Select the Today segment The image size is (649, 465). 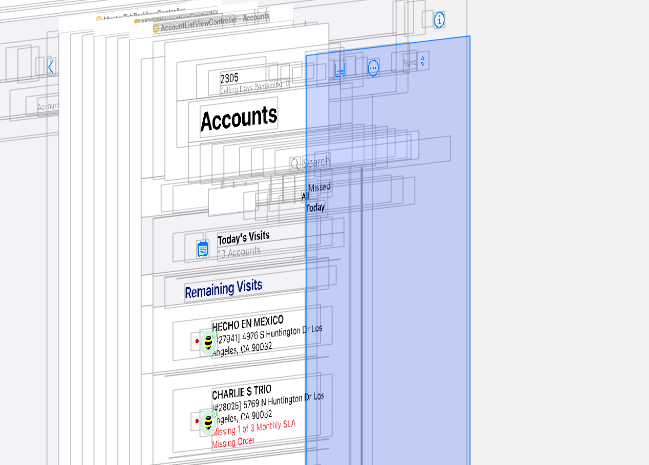pyautogui.click(x=315, y=207)
